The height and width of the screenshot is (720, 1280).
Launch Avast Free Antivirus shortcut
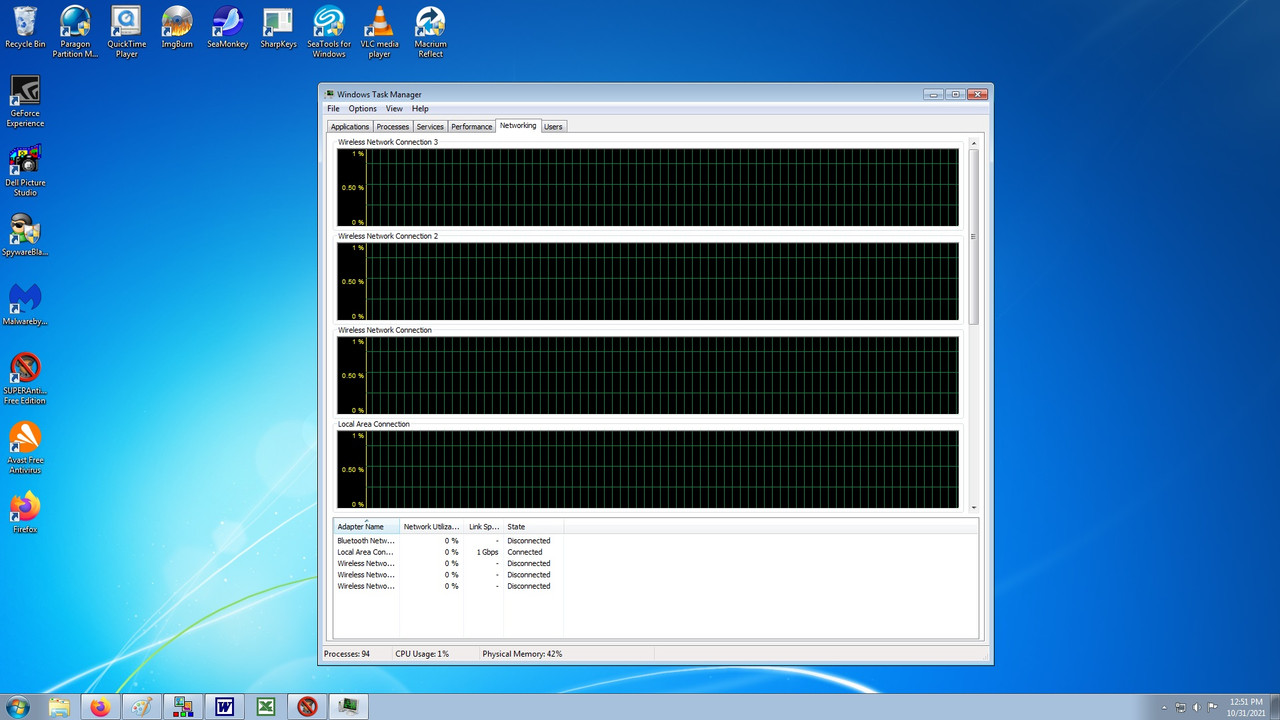pyautogui.click(x=25, y=447)
